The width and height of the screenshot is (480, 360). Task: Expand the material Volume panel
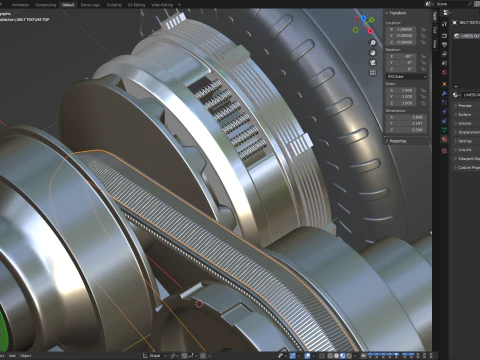464,123
